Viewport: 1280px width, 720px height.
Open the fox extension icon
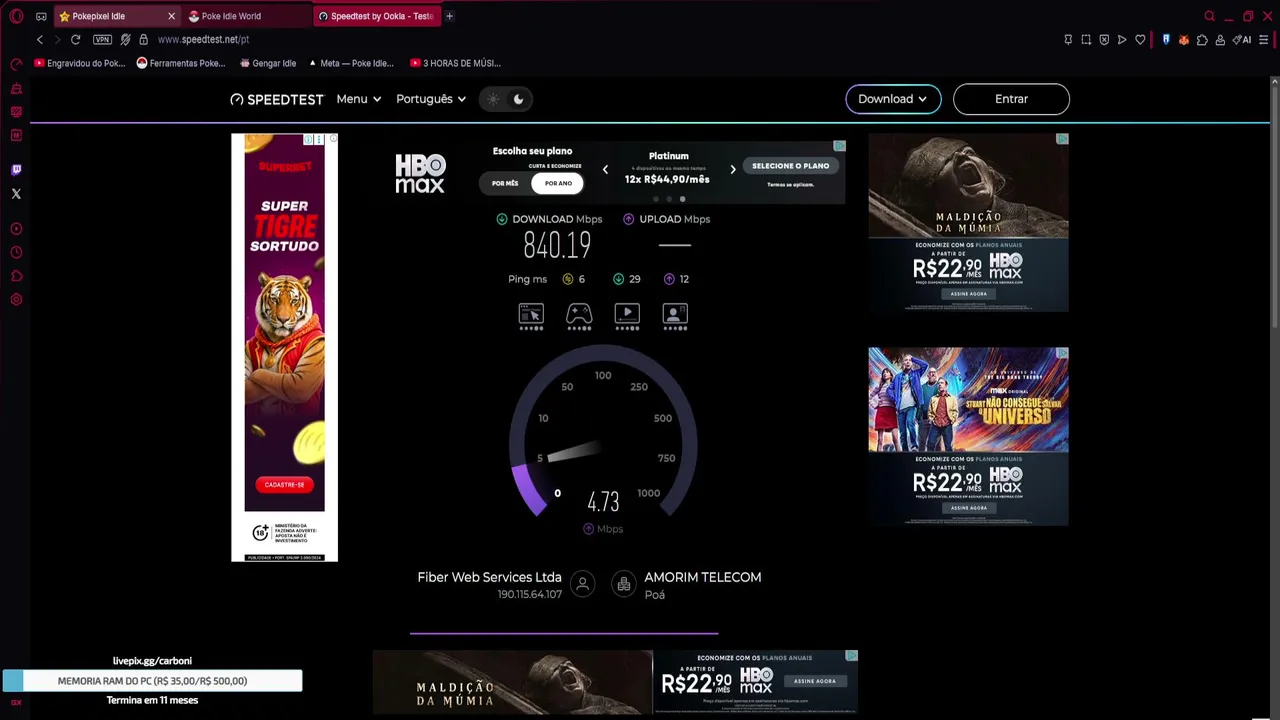1184,40
